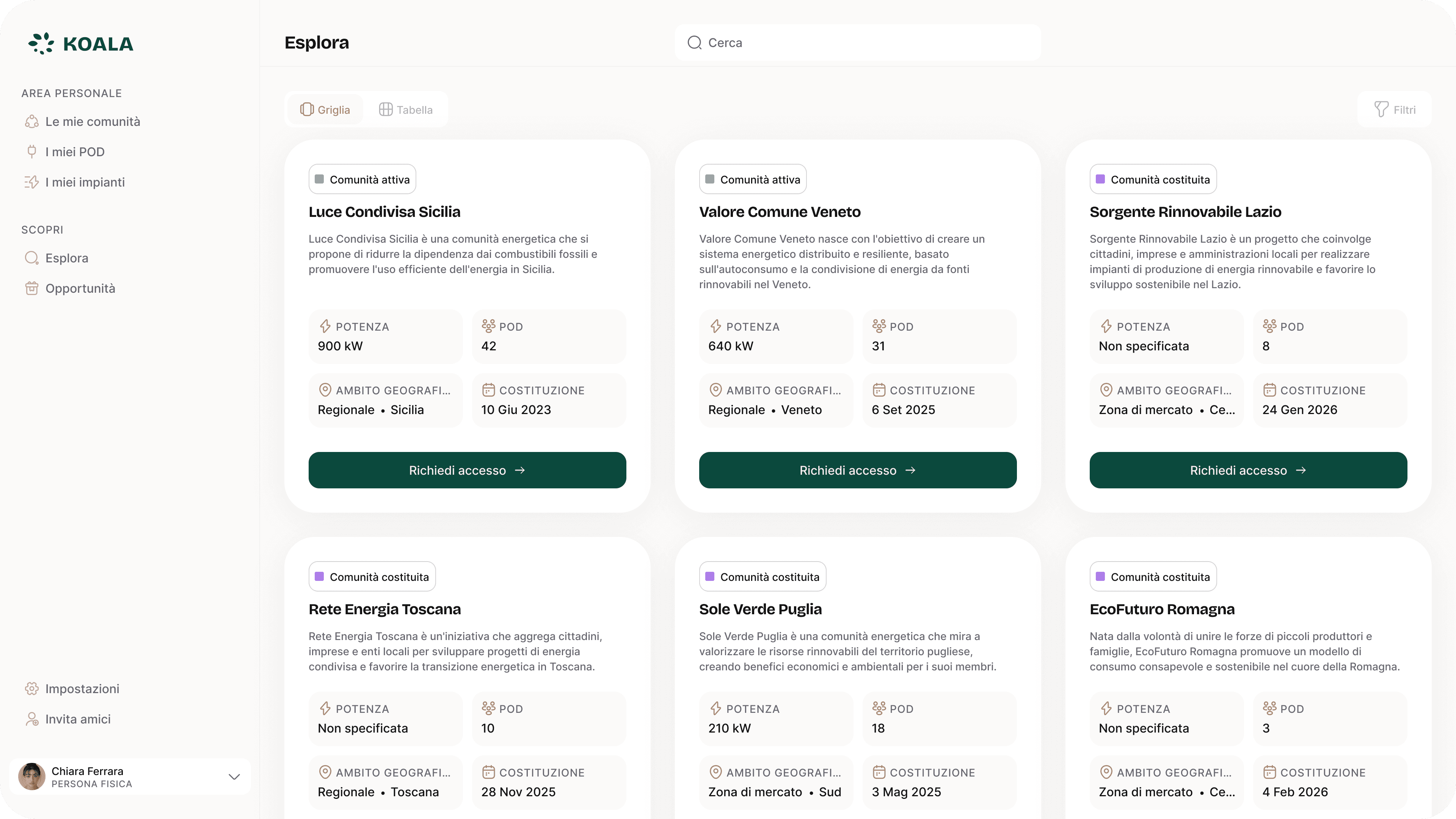Request access to Sorgente Rinnovabile Lazio
Screen dimensions: 1456x819
(x=1248, y=470)
